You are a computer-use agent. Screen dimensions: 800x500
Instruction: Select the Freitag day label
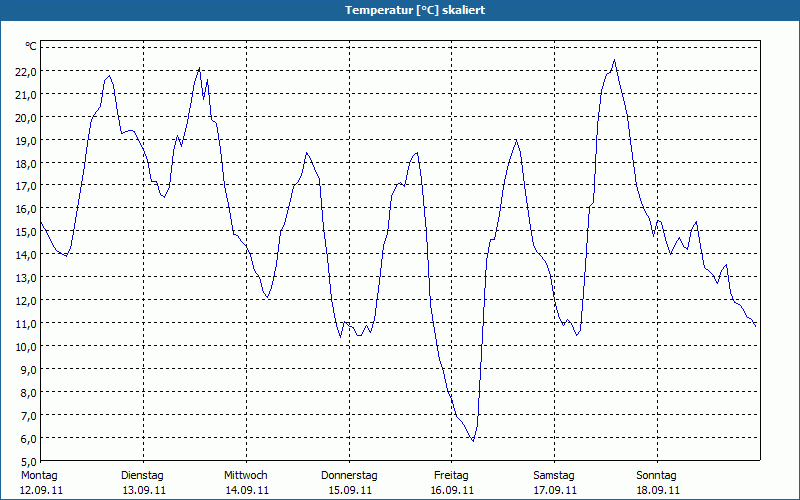click(x=452, y=475)
